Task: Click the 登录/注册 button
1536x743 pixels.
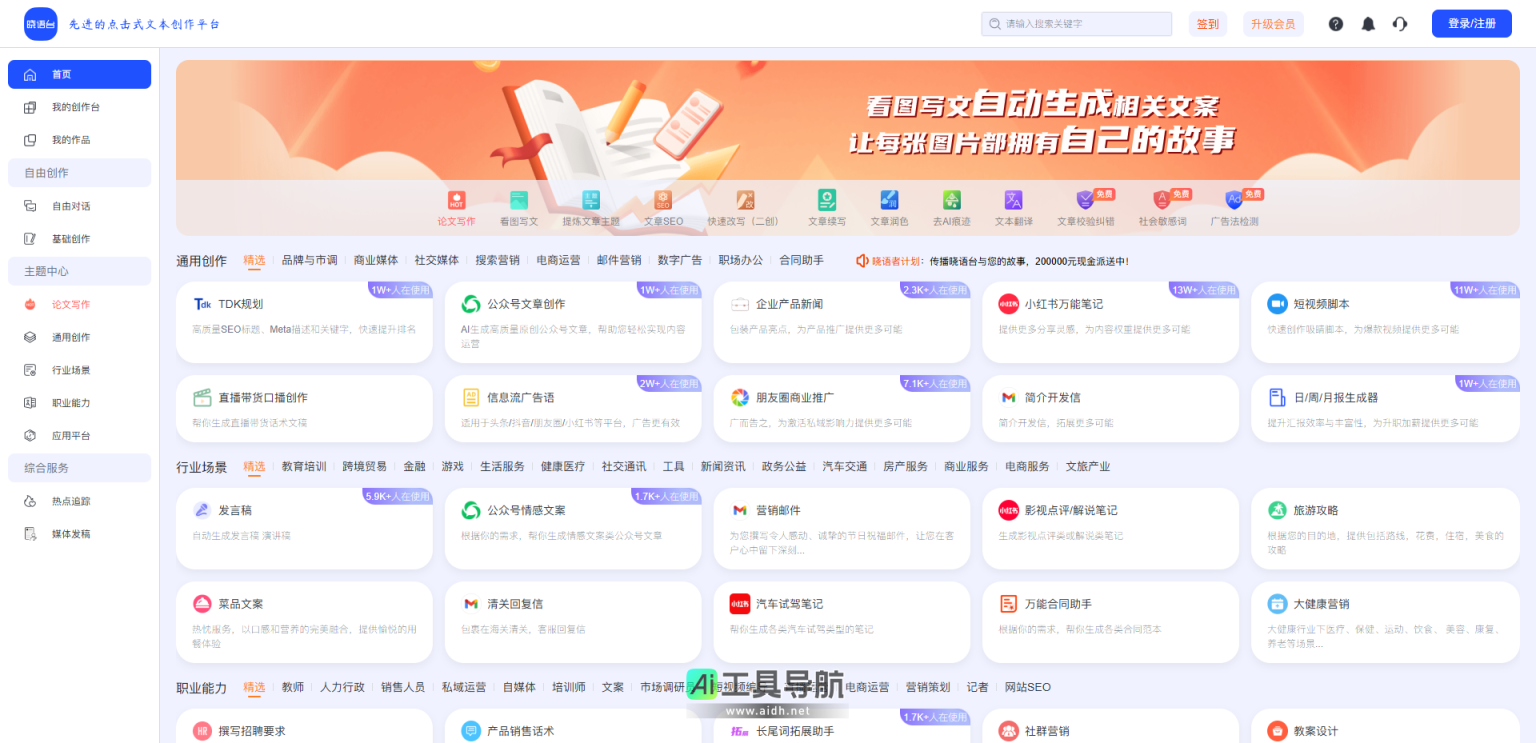Action: pos(1471,23)
